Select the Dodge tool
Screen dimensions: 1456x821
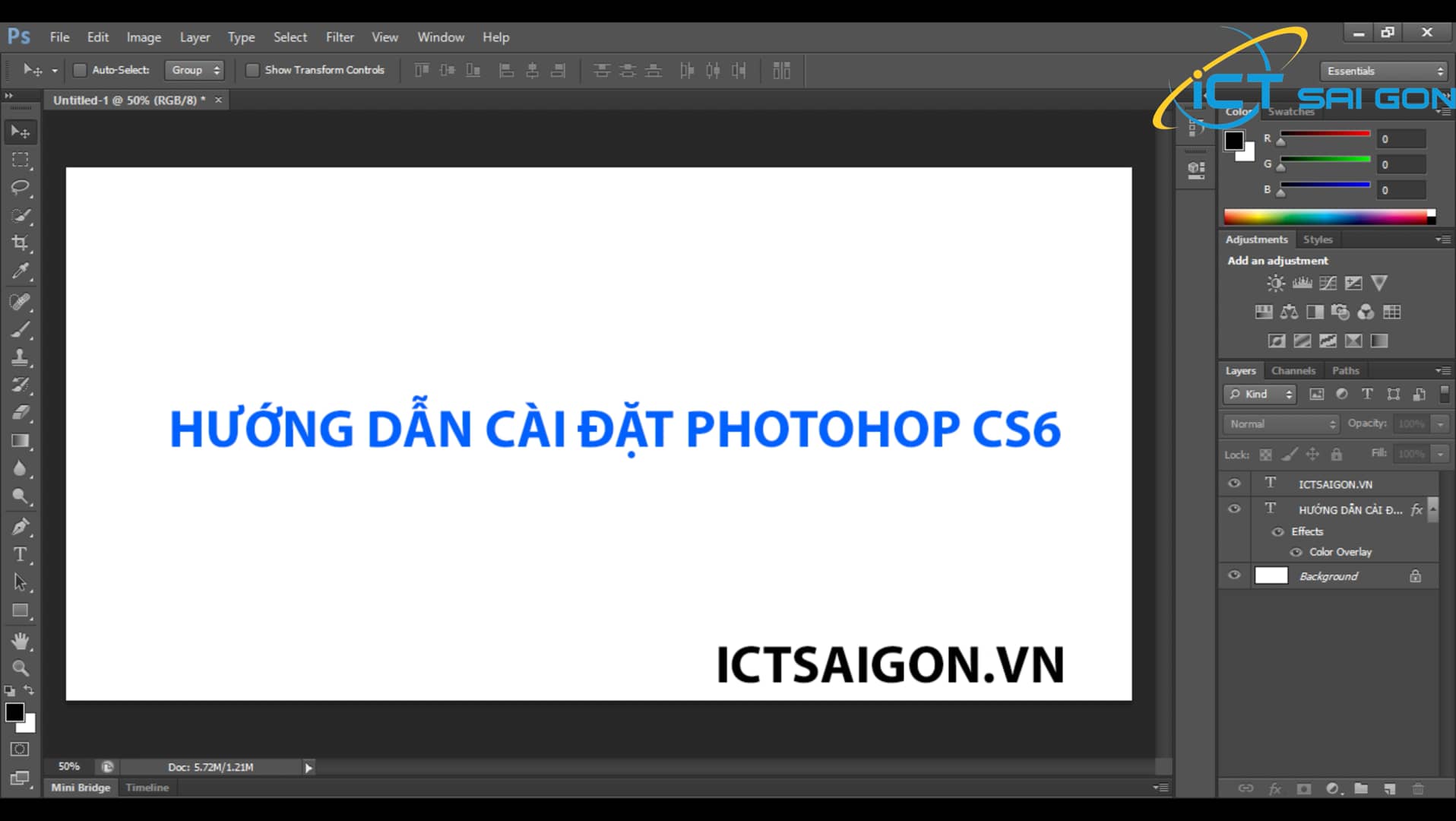tap(21, 497)
